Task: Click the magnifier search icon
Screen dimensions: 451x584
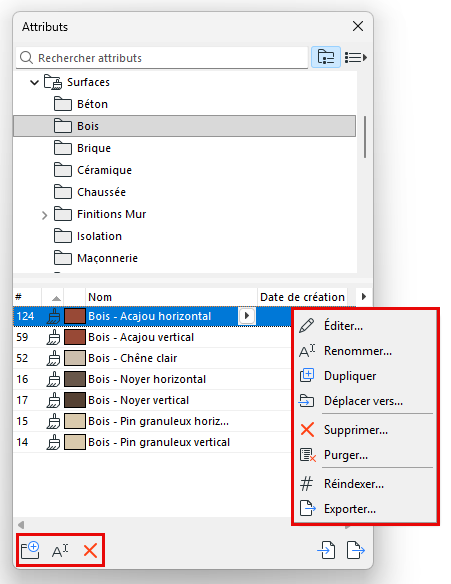Action: point(26,58)
